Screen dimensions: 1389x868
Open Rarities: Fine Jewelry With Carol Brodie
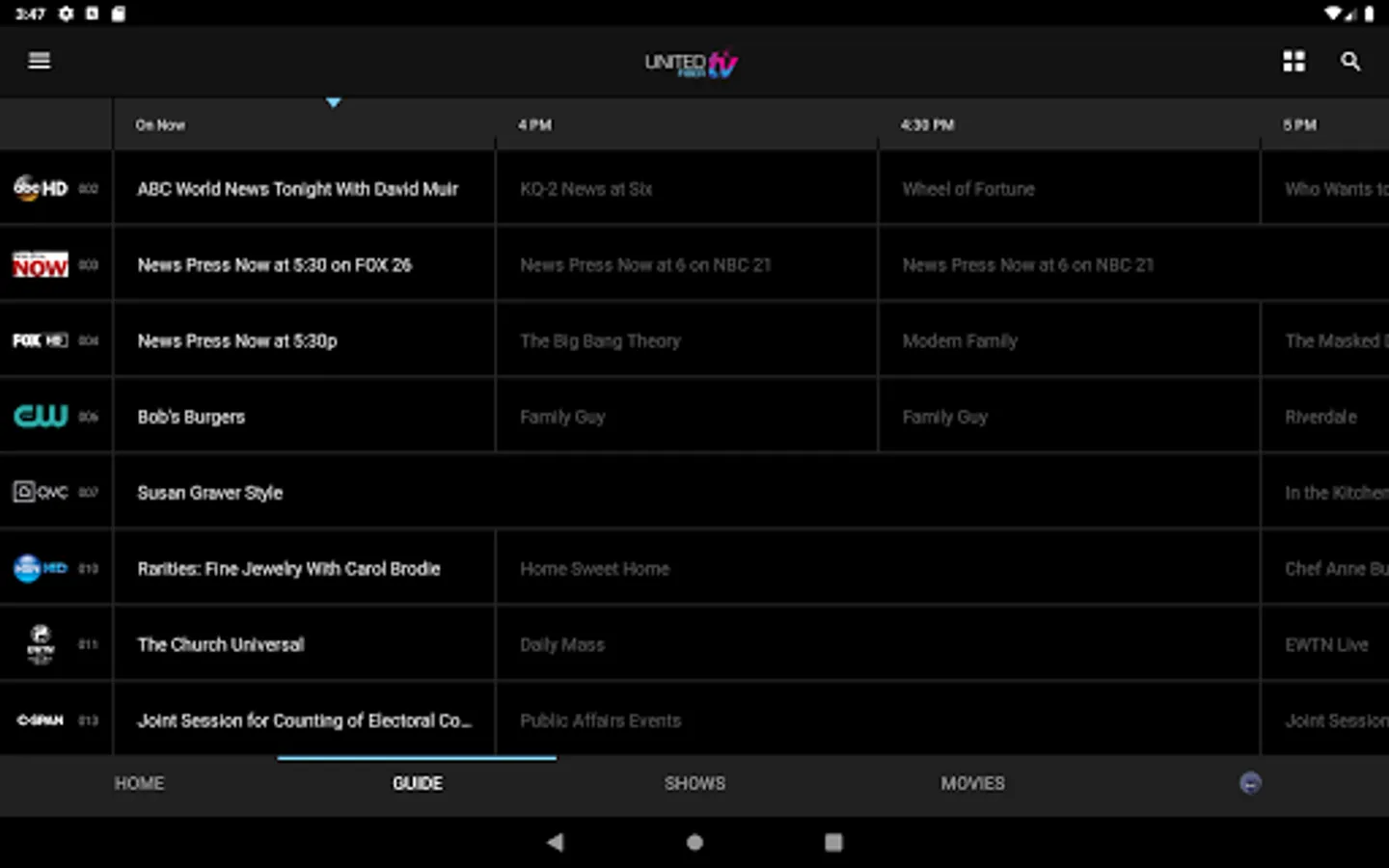(x=305, y=568)
